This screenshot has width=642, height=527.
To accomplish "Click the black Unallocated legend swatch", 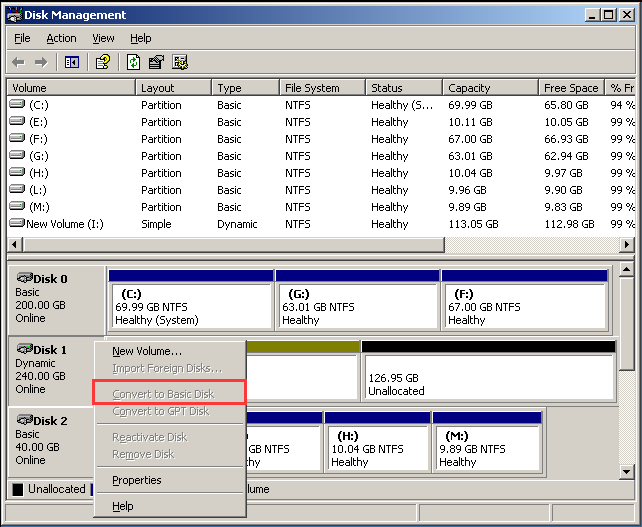I will pos(18,489).
